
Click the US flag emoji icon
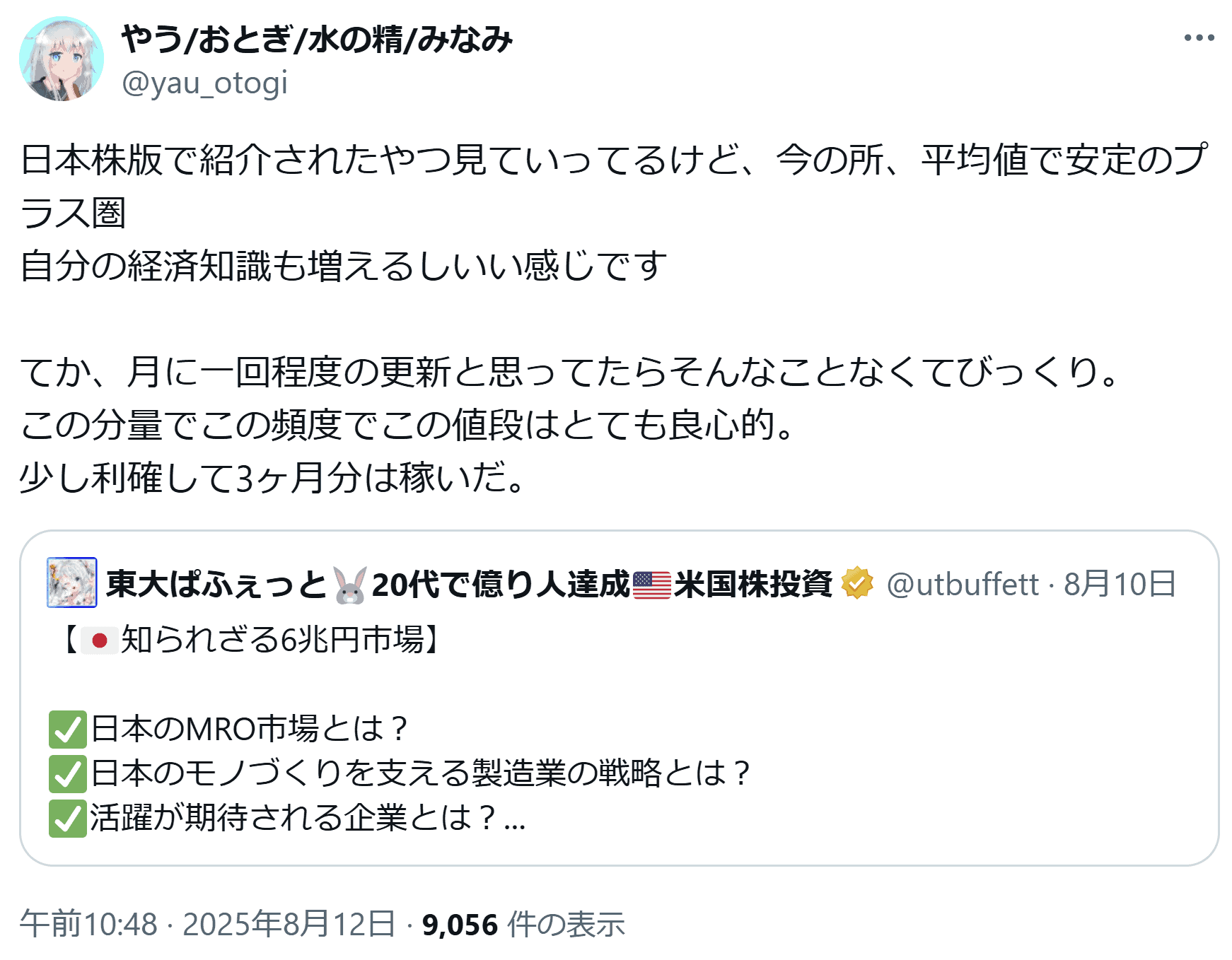(651, 585)
